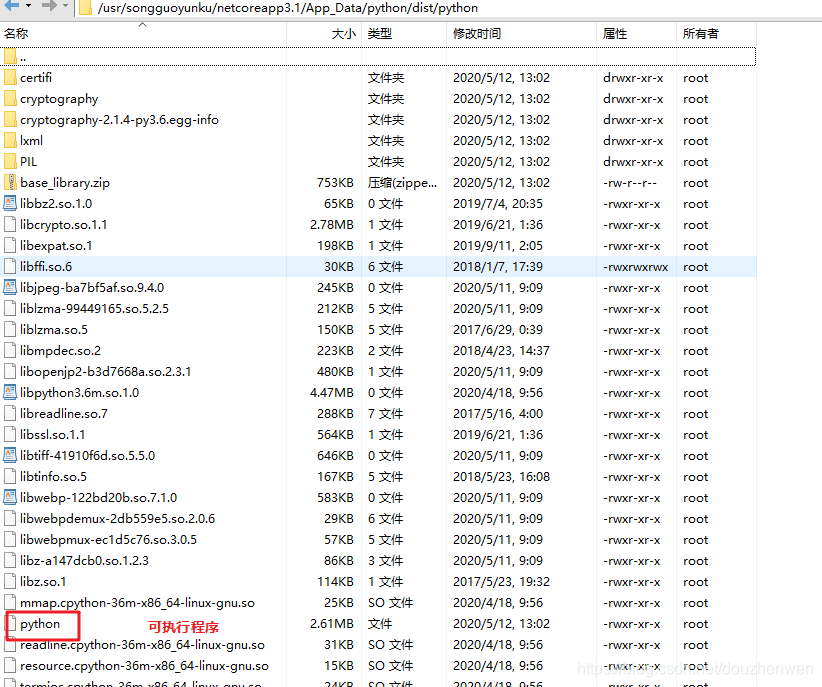Open forward history dropdown arrow
Viewport: 822px width, 687px height.
point(66,6)
